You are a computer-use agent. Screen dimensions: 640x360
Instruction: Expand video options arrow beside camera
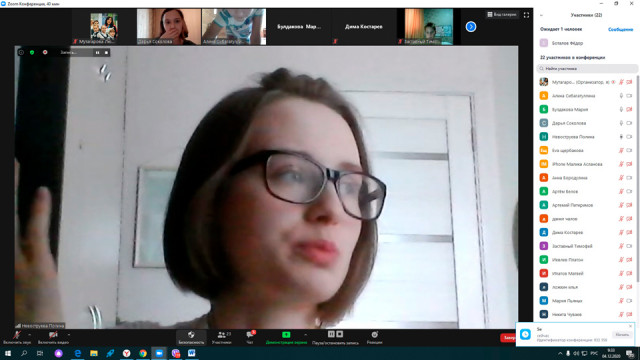(x=69, y=335)
